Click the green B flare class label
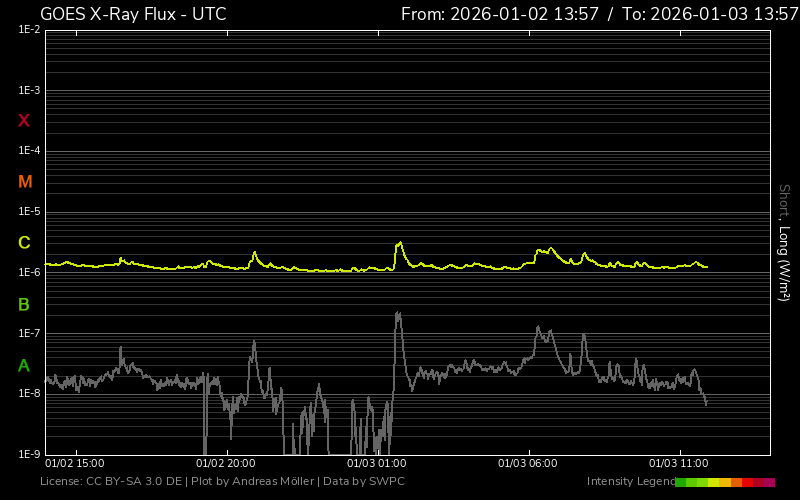 point(24,304)
